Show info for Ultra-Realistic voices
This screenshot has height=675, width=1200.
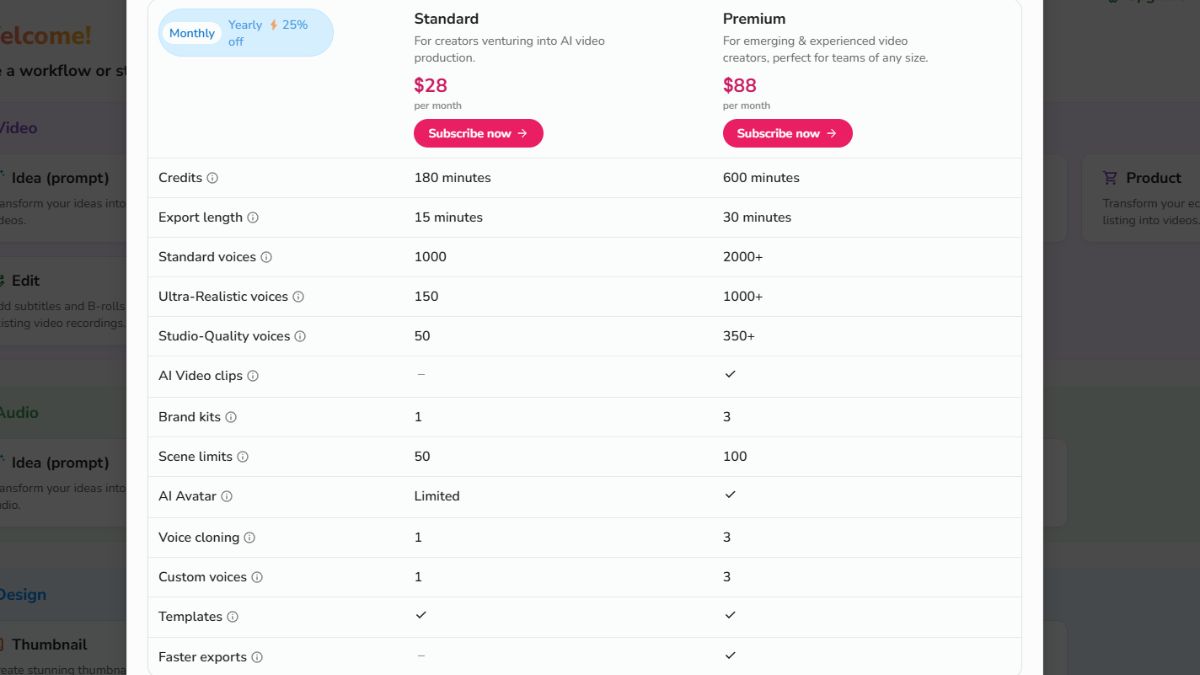298,297
